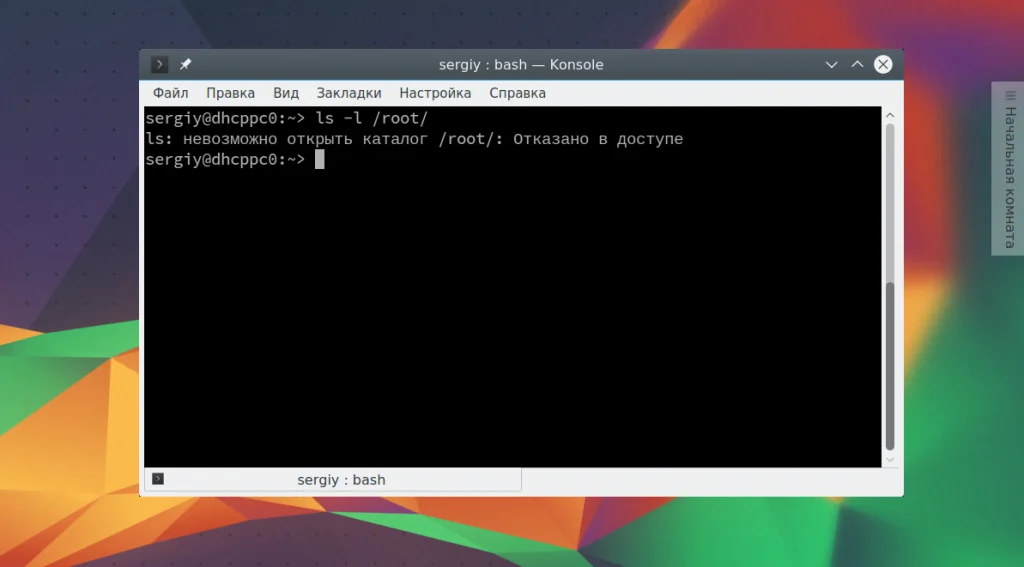Click the terminal scrollbar up arrow
This screenshot has width=1024, height=567.
click(x=889, y=116)
